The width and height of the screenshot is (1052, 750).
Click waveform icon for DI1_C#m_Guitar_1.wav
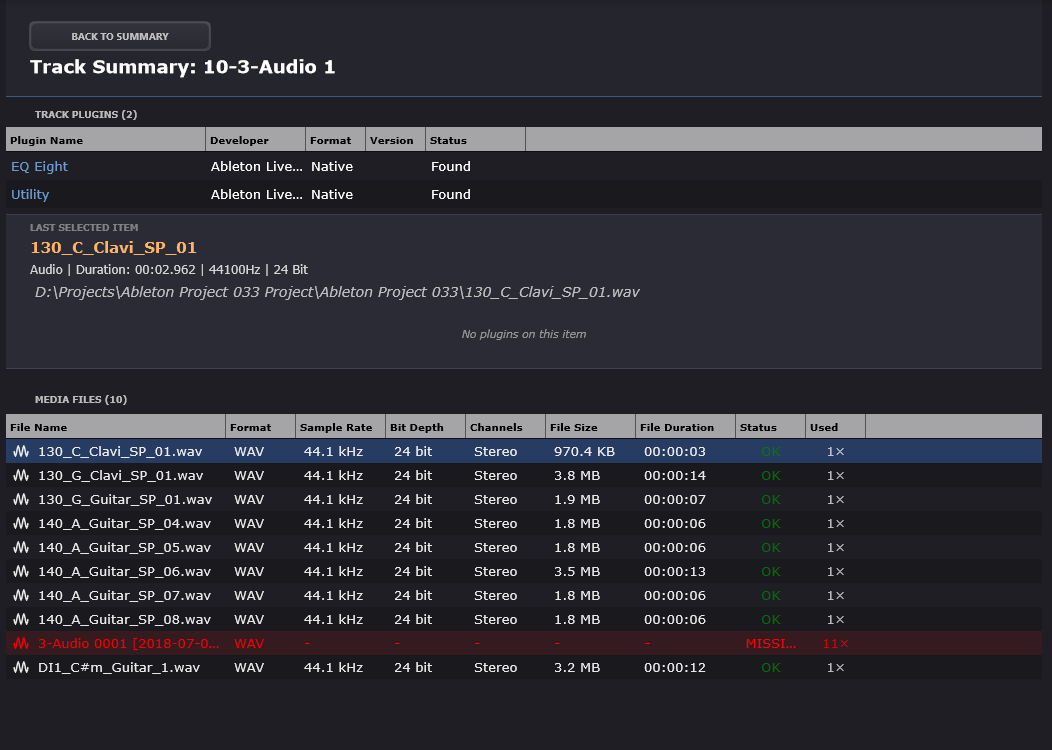(21, 668)
